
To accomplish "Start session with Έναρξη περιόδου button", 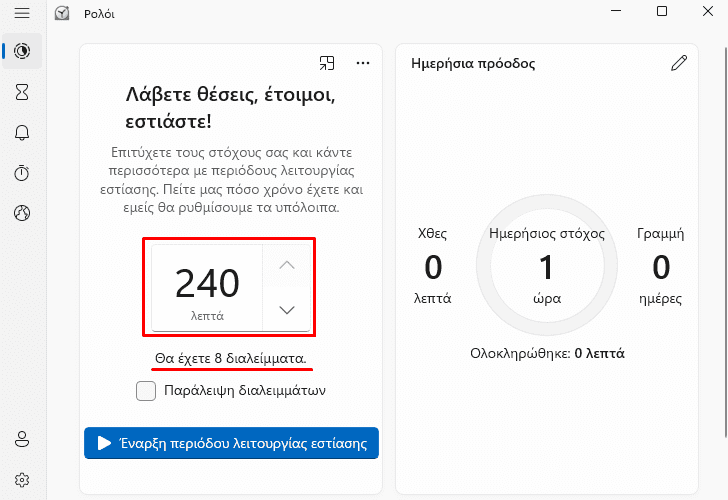I will [231, 443].
